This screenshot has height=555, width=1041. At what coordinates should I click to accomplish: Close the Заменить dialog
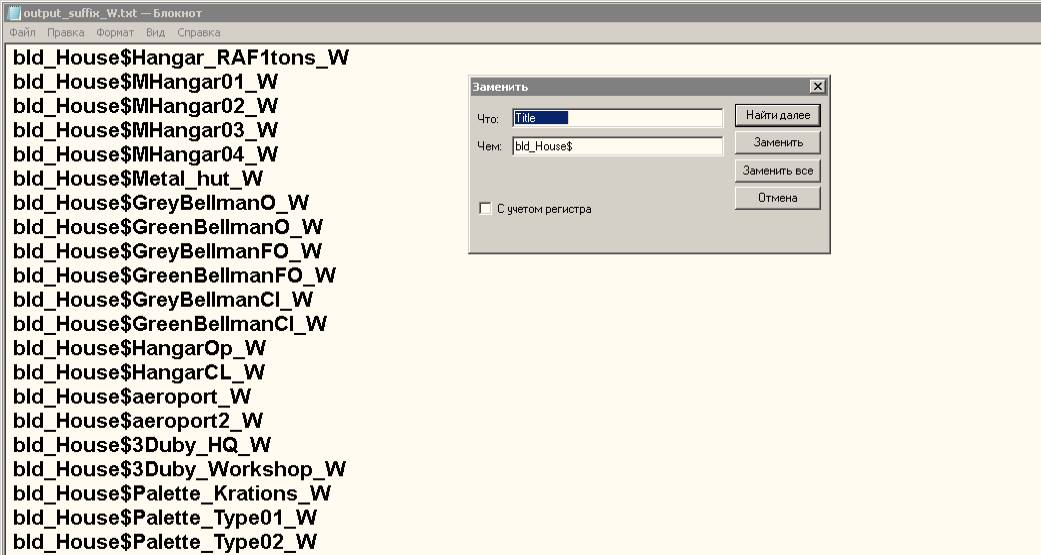(817, 86)
